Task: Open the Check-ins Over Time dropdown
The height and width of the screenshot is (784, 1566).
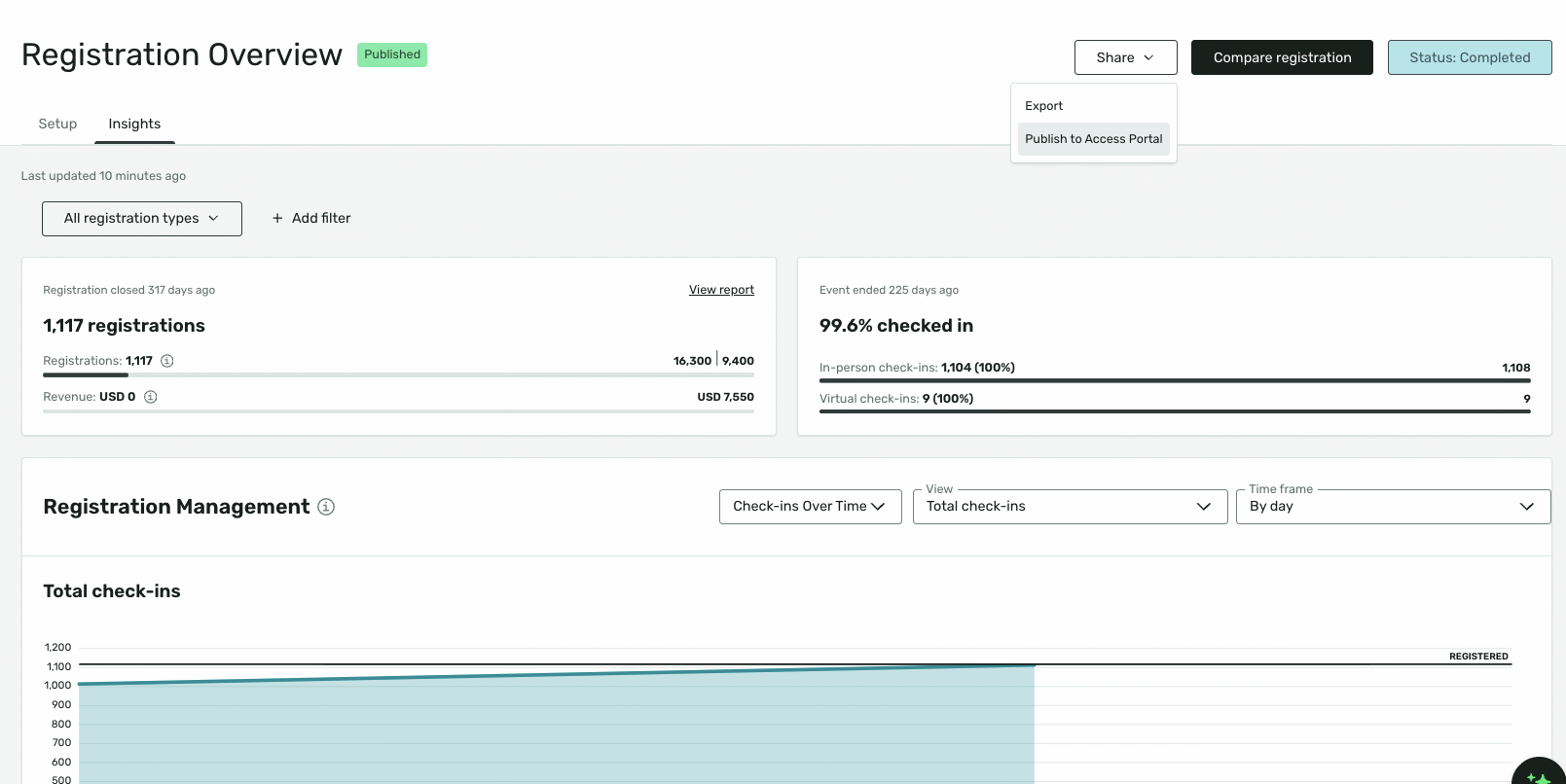Action: 811,507
